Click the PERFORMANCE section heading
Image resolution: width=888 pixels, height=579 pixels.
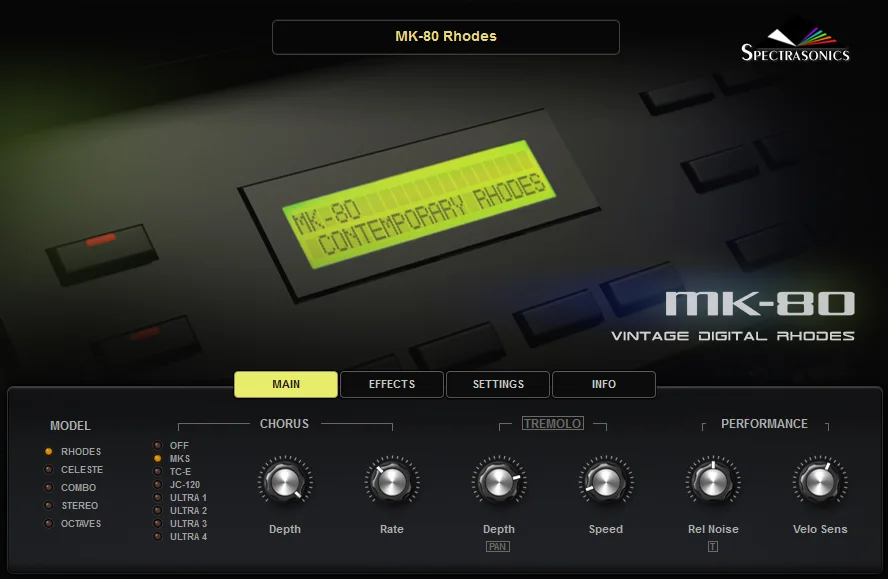point(764,424)
